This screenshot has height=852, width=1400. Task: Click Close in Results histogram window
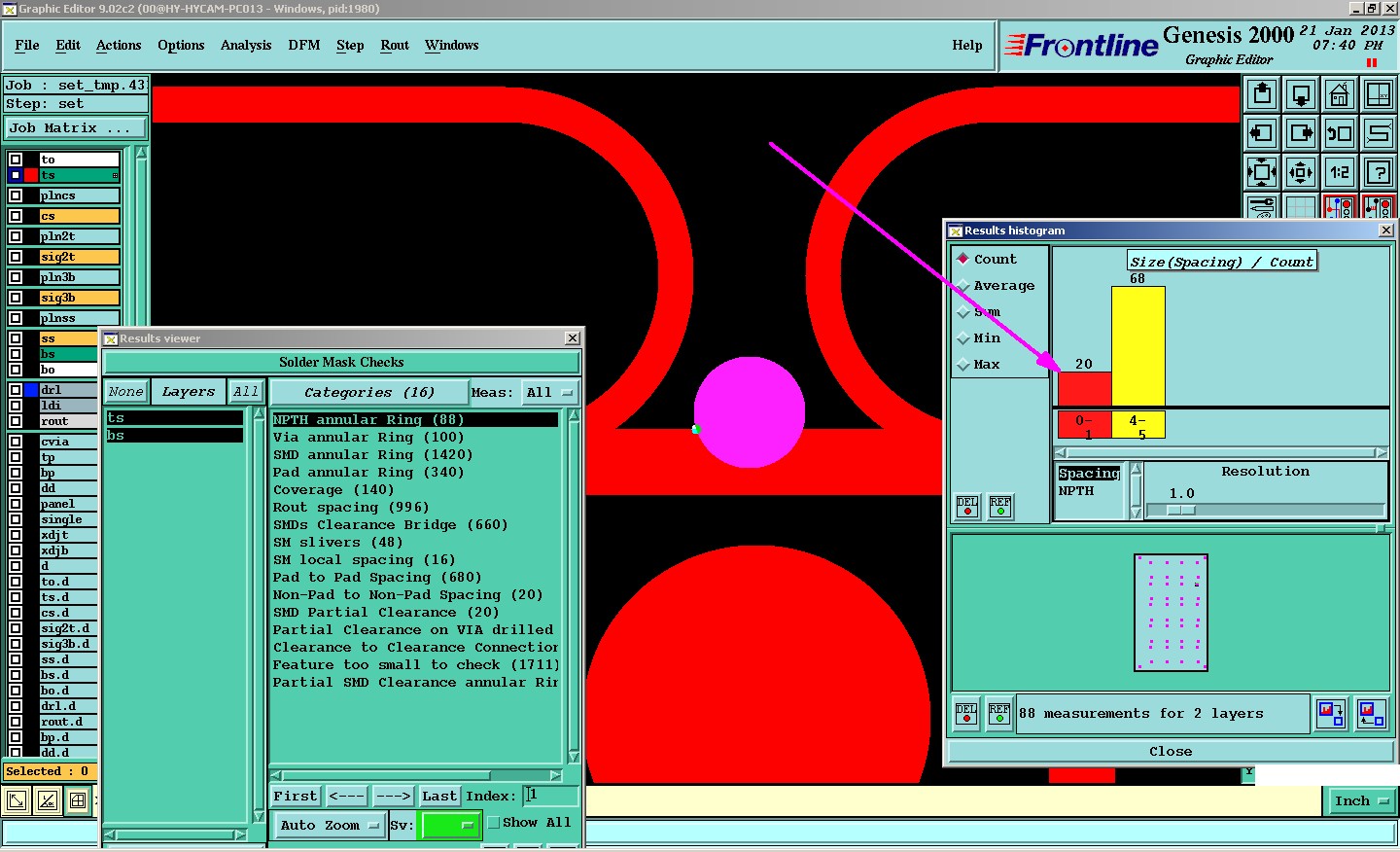point(1171,751)
